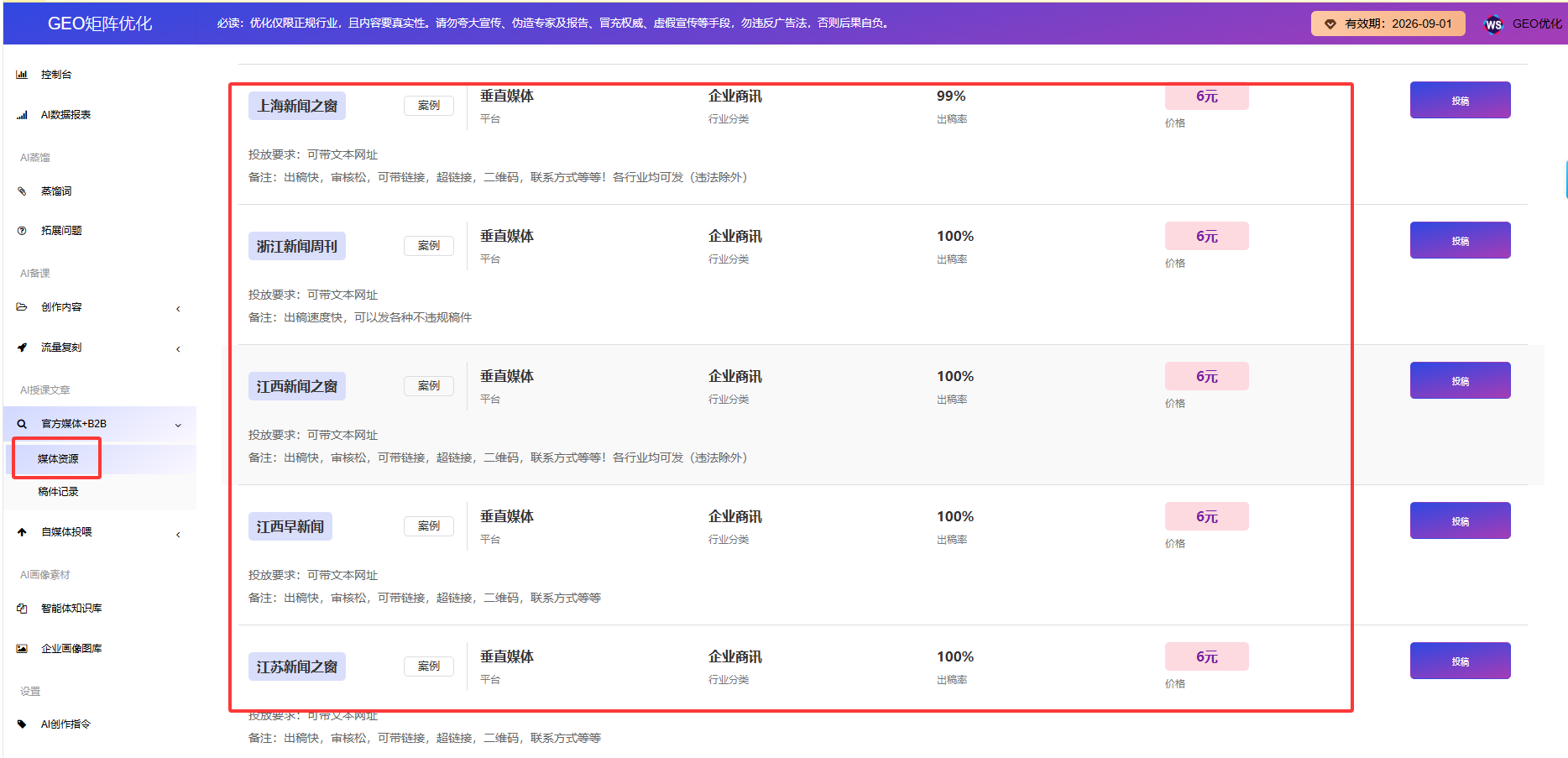Click 投稿 button for 江西新闻之窗
Image resolution: width=1568 pixels, height=758 pixels.
pos(1460,380)
